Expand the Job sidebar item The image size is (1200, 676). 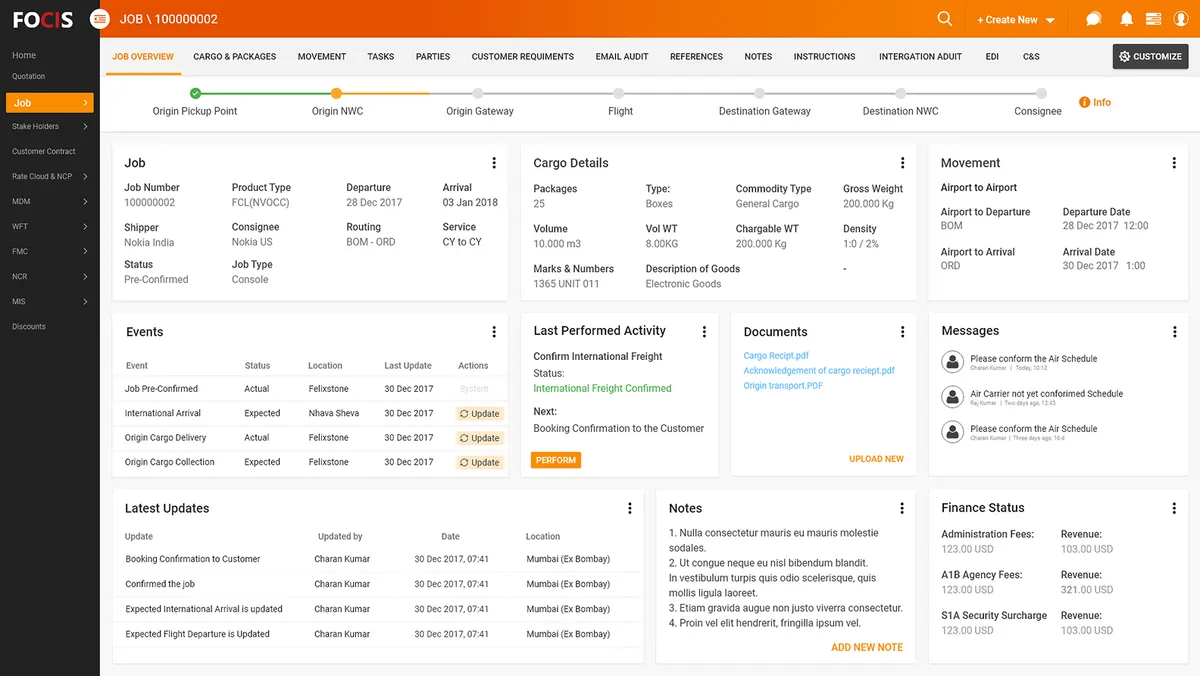(49, 102)
